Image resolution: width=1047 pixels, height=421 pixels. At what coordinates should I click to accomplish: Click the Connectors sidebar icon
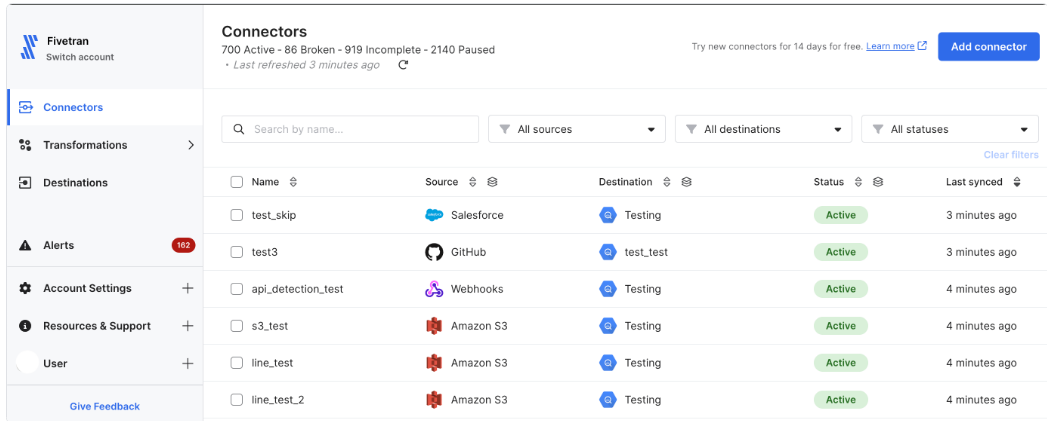point(25,107)
